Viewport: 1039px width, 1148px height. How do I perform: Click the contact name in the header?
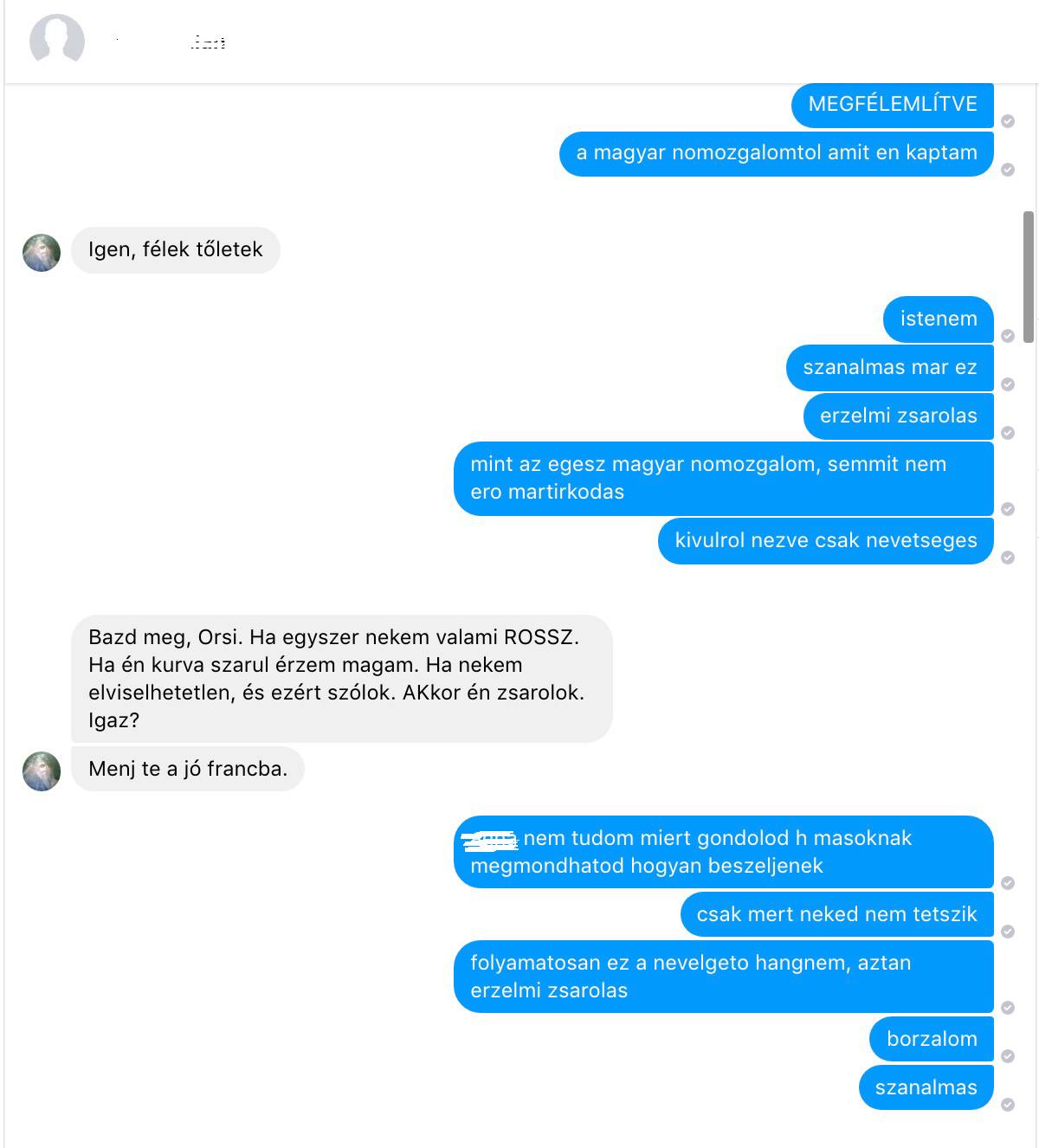[x=171, y=42]
